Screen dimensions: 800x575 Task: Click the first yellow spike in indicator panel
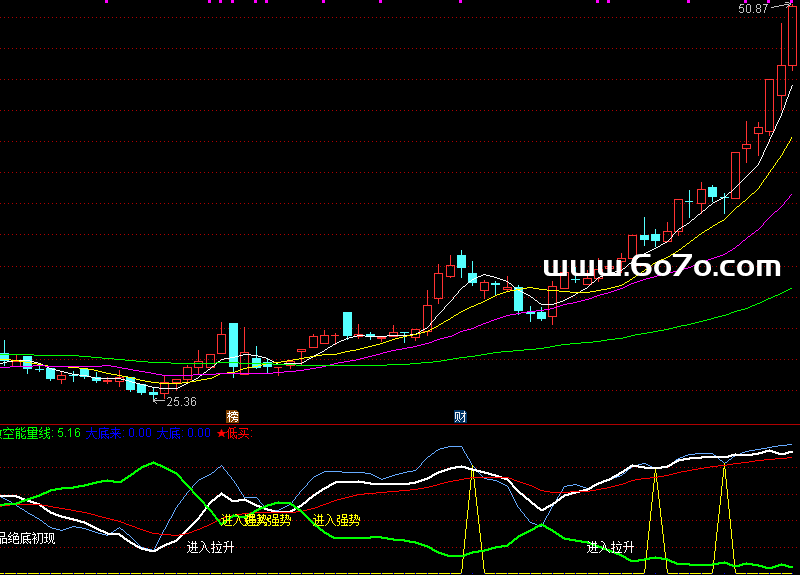(x=471, y=510)
